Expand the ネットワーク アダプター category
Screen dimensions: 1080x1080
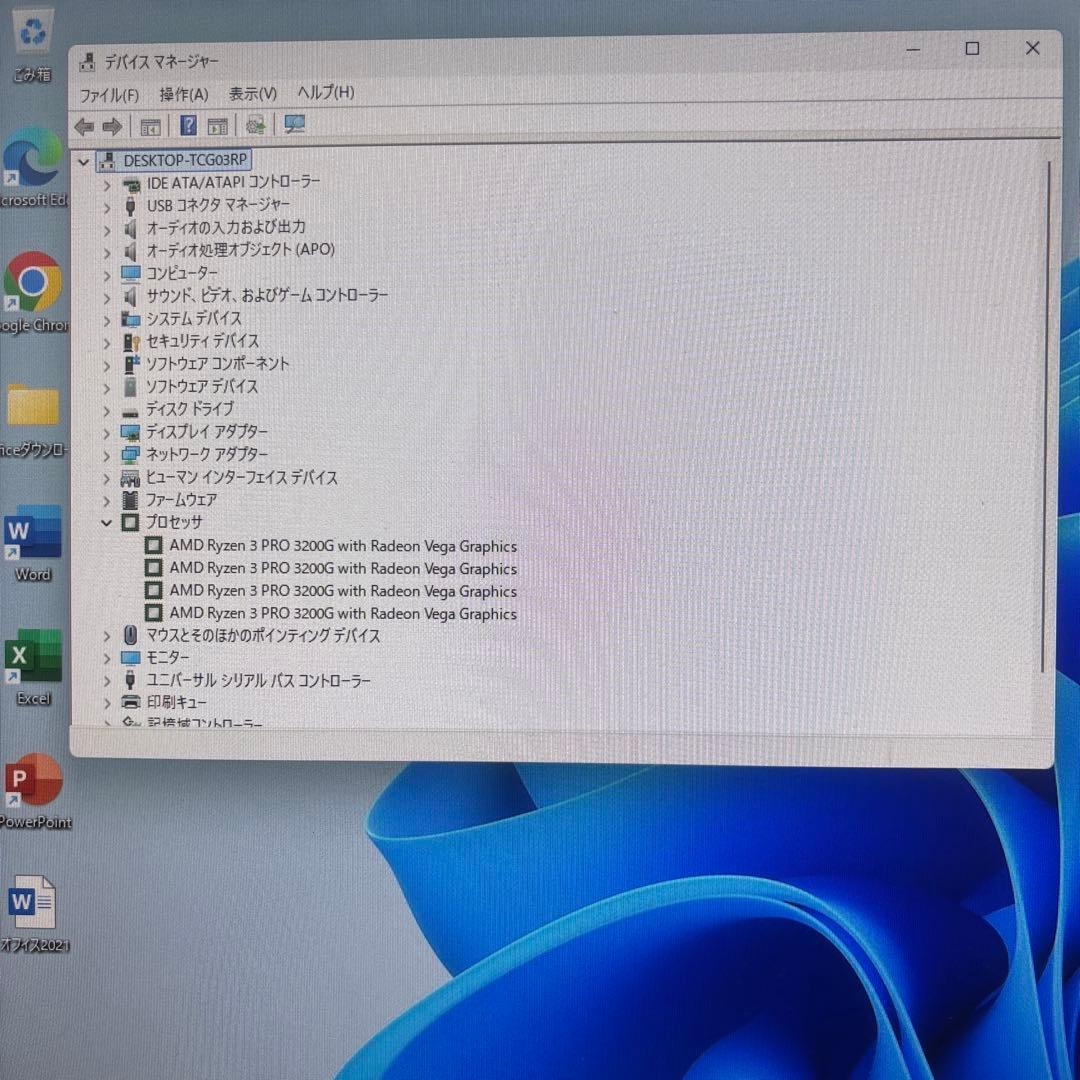[107, 454]
